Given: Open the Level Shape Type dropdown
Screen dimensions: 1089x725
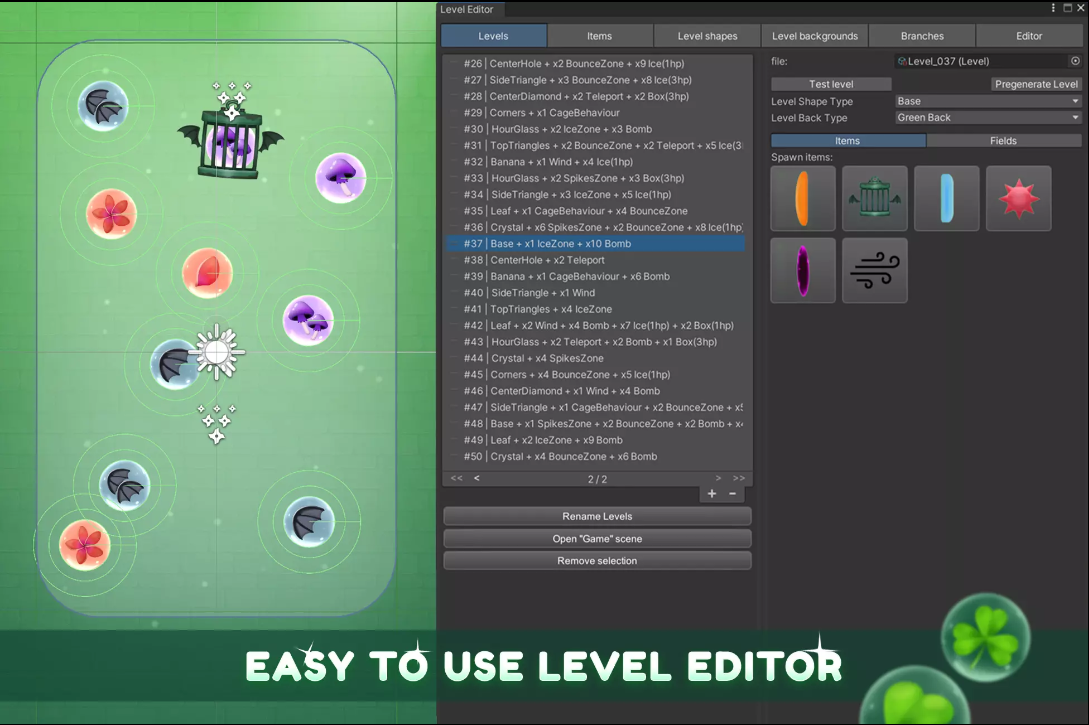Looking at the screenshot, I should (987, 101).
